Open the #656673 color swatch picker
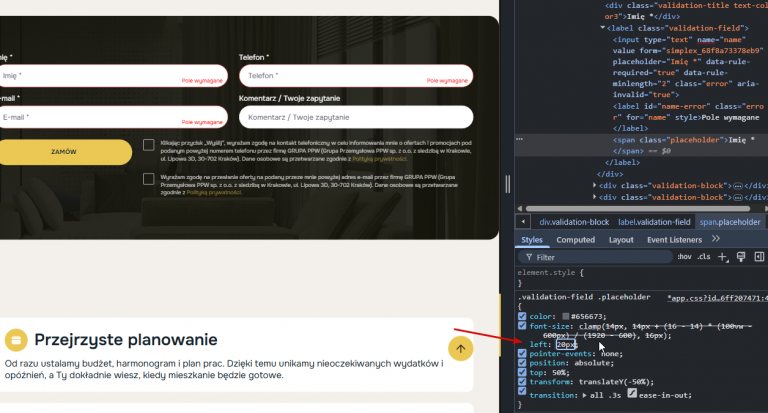 [x=566, y=316]
